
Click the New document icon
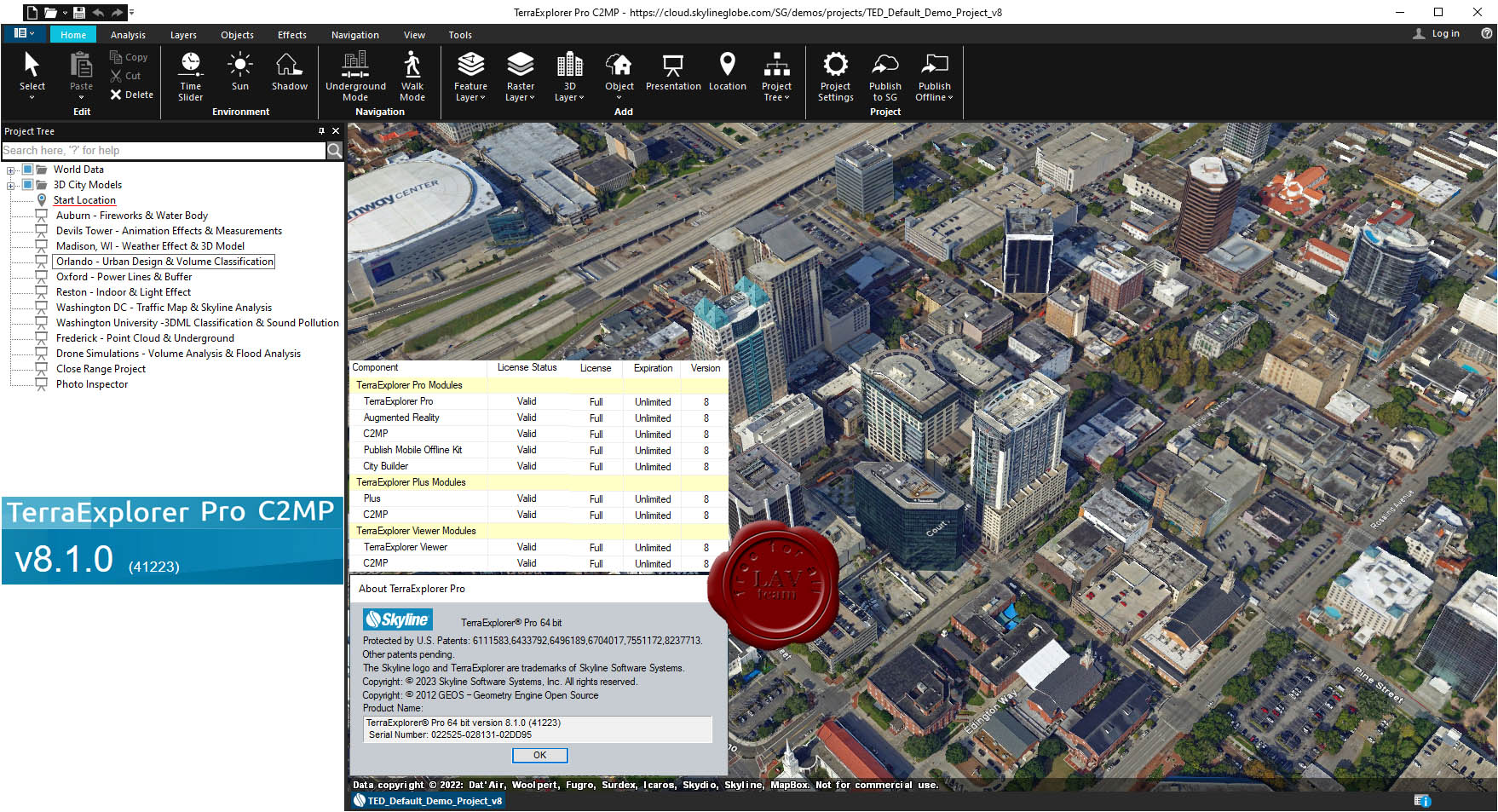pos(32,12)
